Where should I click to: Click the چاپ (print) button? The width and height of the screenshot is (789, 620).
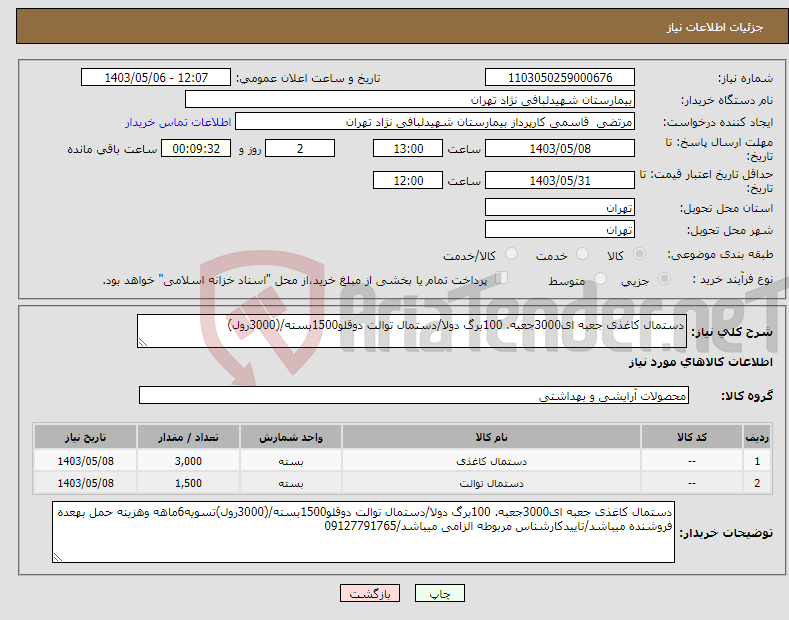(x=439, y=594)
